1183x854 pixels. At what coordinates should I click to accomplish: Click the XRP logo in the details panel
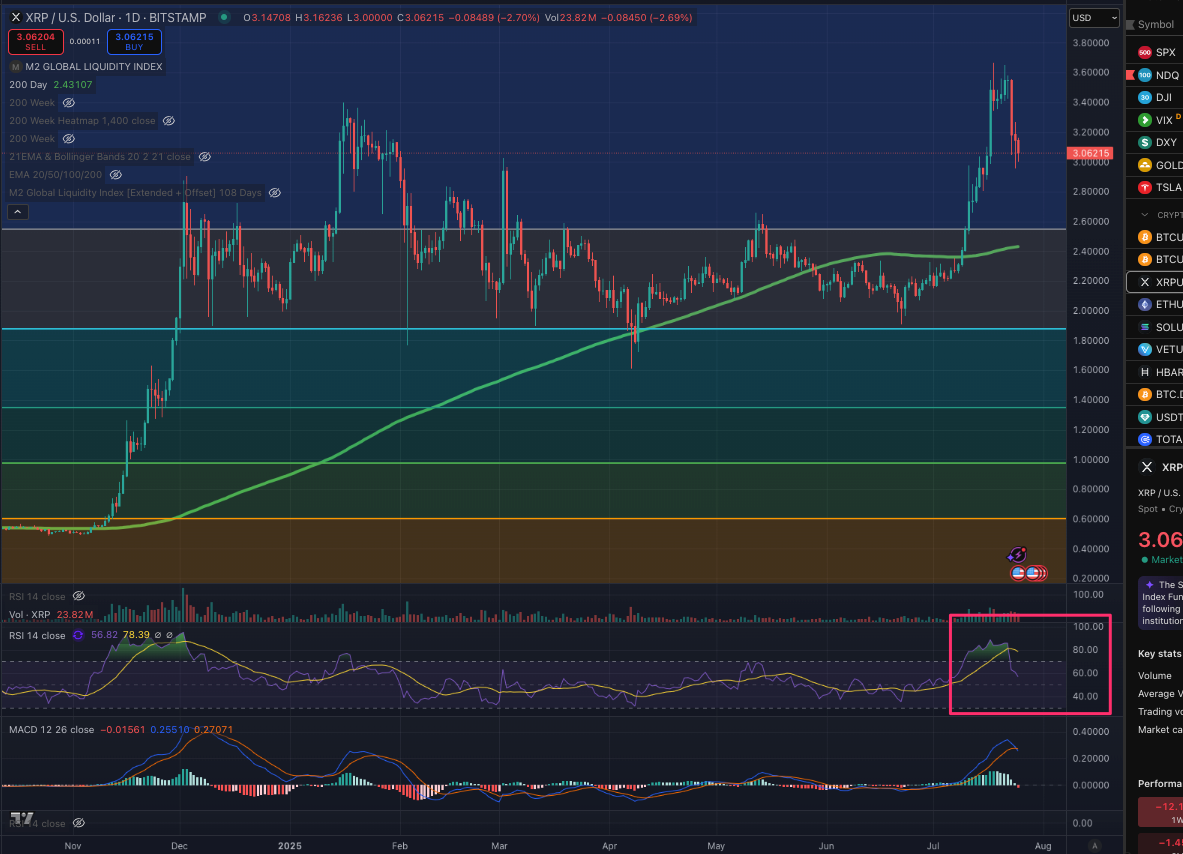coord(1147,467)
